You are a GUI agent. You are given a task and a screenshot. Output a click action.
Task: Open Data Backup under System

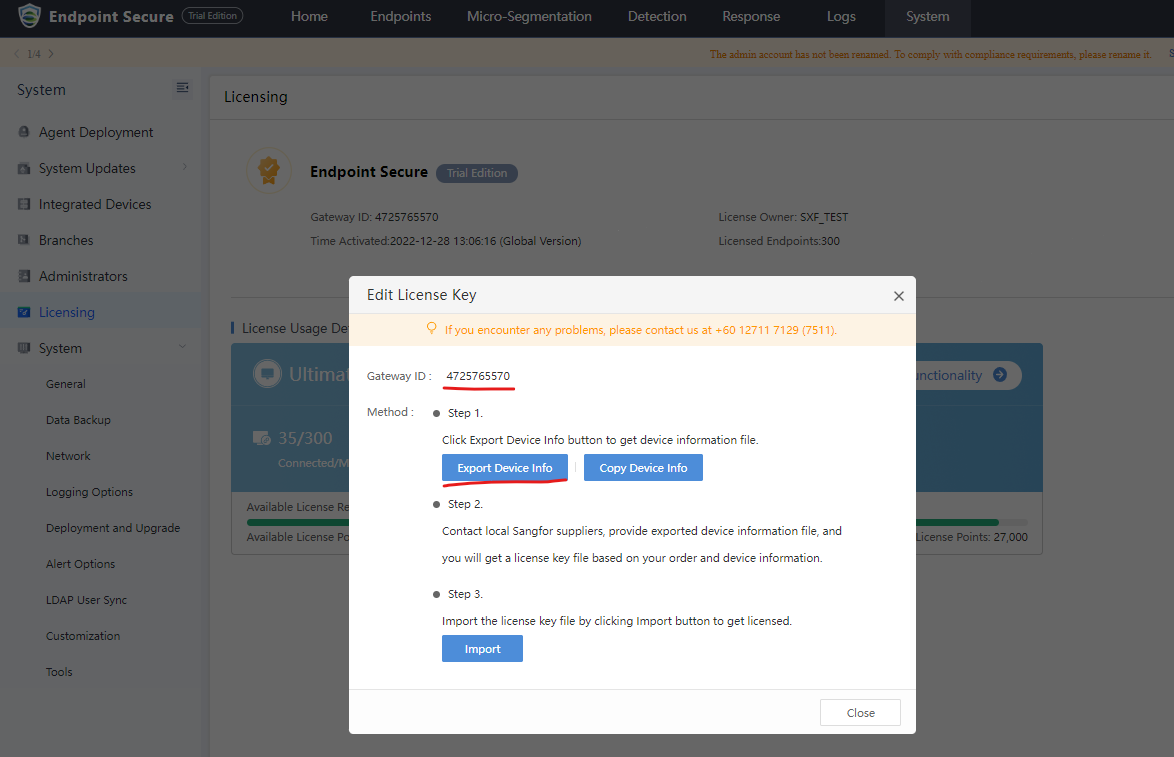78,420
